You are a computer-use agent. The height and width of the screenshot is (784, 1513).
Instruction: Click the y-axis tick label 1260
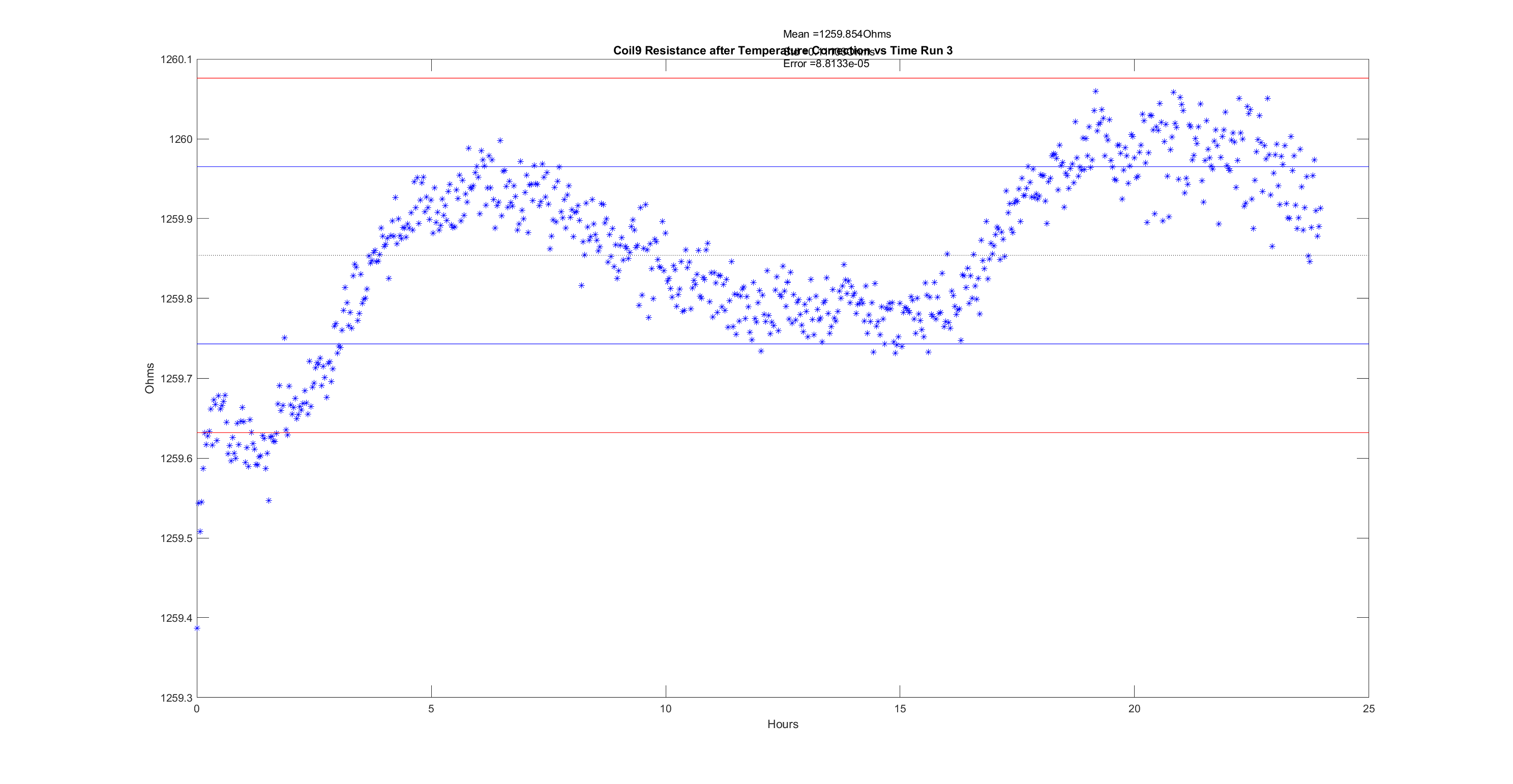(181, 139)
